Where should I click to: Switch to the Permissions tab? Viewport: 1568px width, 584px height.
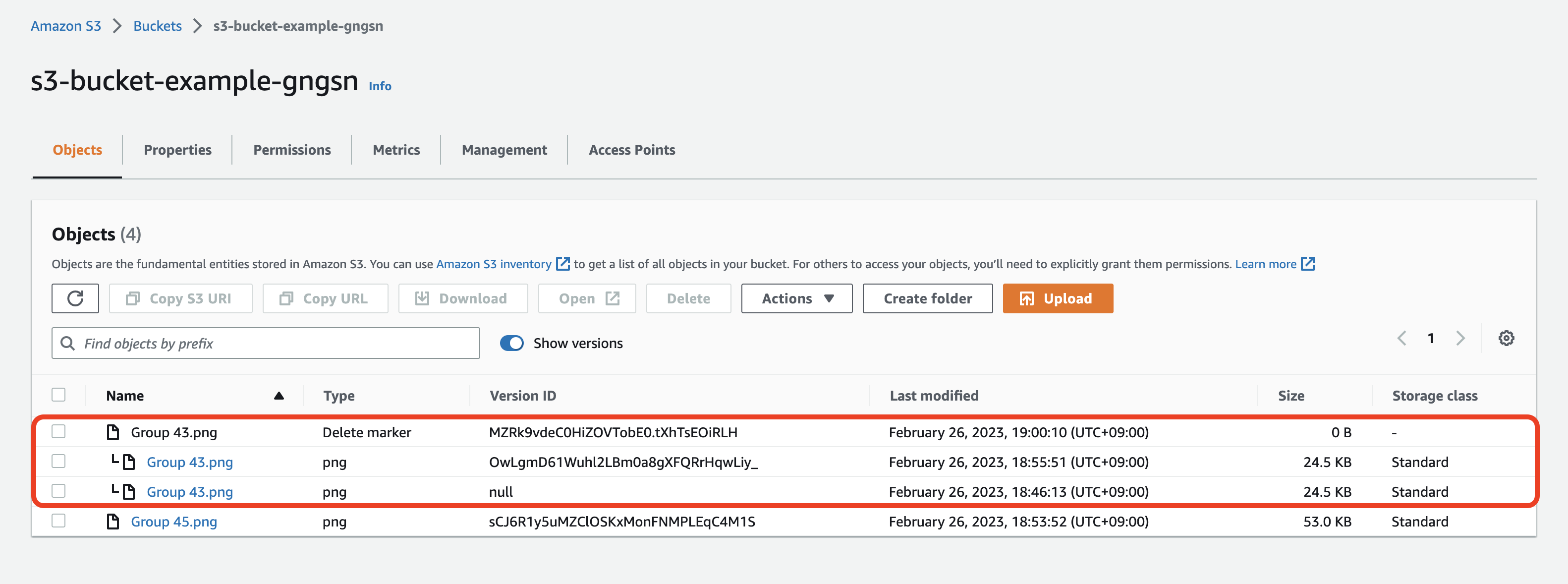[292, 150]
